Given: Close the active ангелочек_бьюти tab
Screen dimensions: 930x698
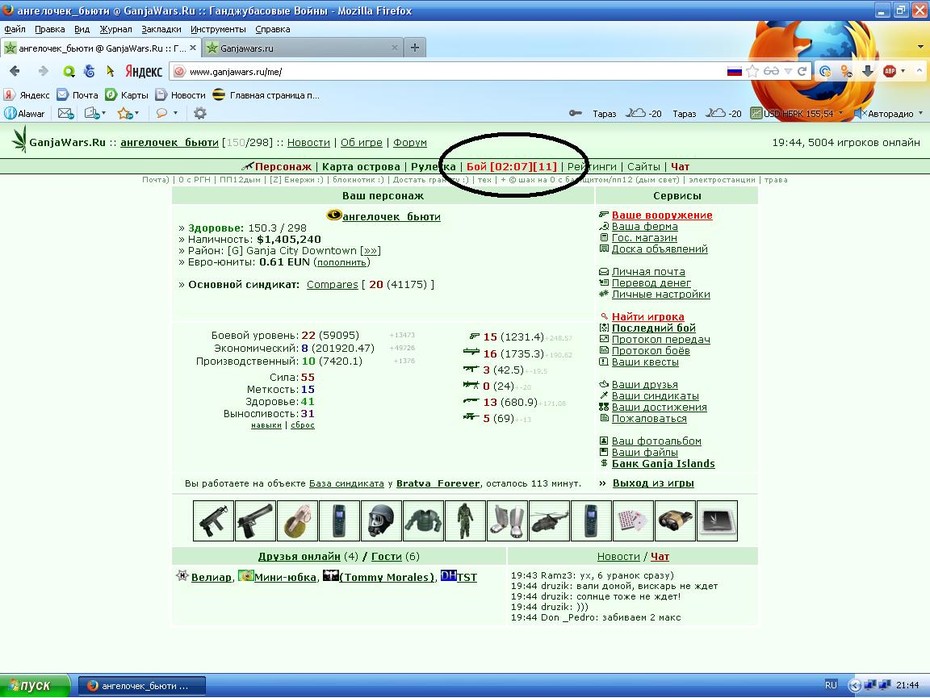Looking at the screenshot, I should tap(193, 47).
